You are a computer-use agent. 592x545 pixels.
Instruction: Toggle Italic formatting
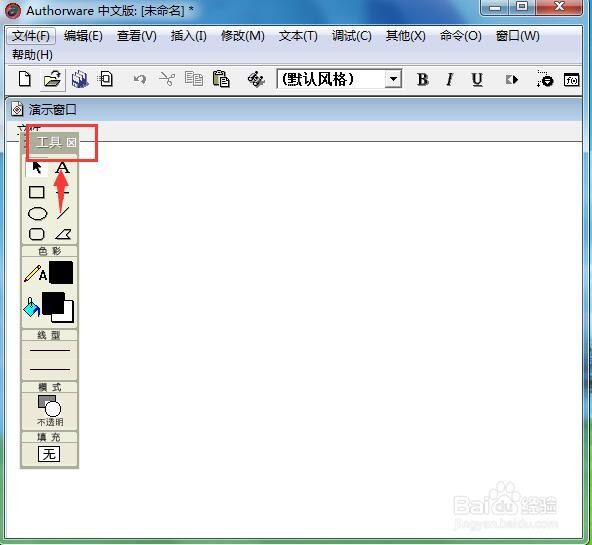tap(449, 80)
